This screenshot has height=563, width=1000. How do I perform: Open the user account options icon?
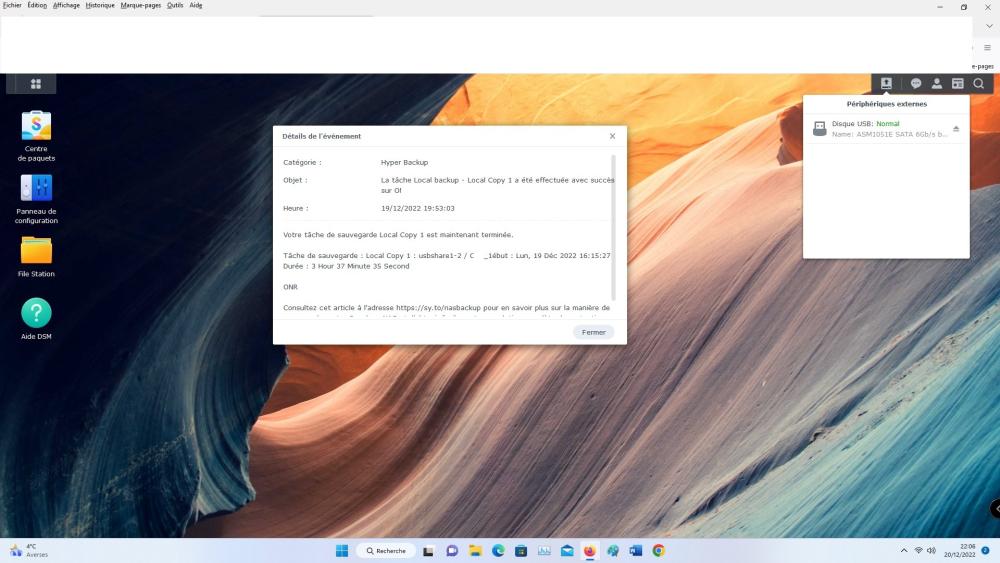pos(937,84)
